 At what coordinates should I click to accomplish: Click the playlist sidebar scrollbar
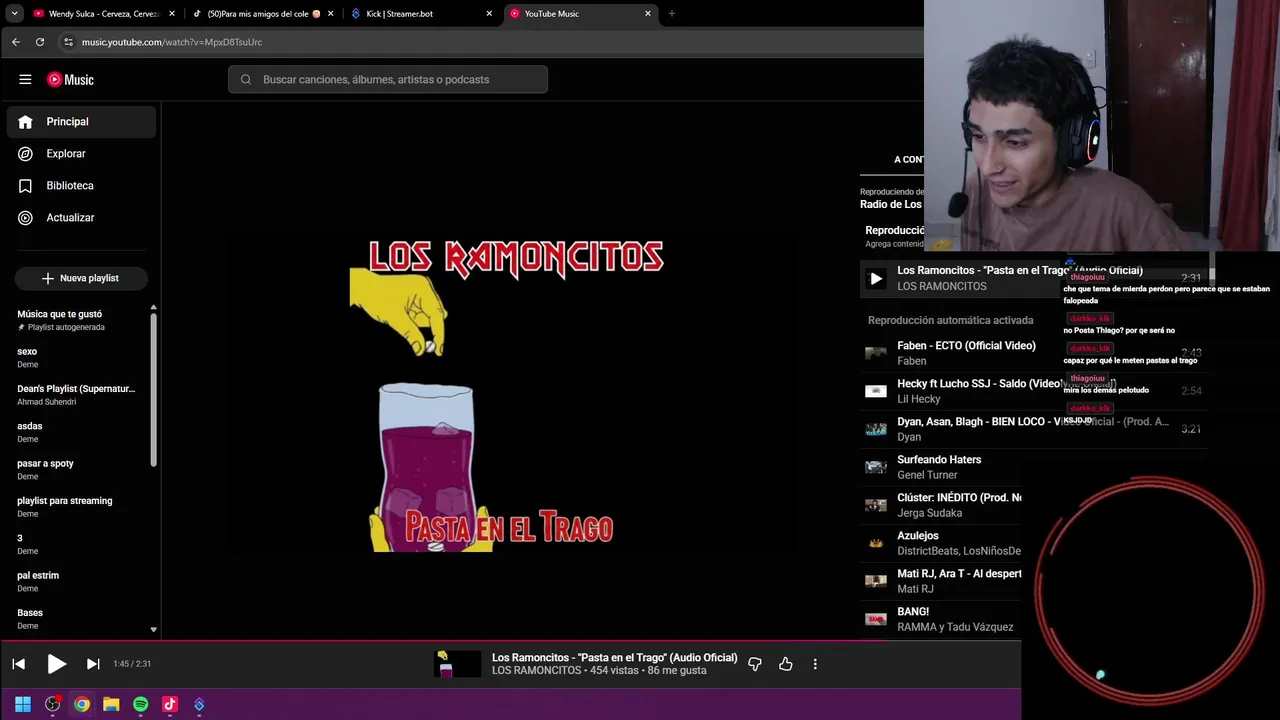(x=153, y=390)
